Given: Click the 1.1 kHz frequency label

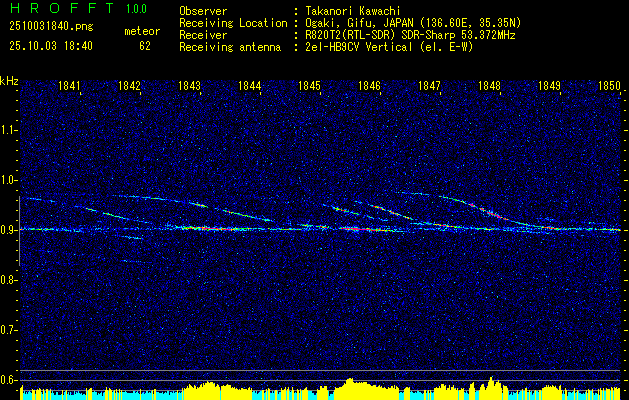Looking at the screenshot, I should pyautogui.click(x=8, y=130).
